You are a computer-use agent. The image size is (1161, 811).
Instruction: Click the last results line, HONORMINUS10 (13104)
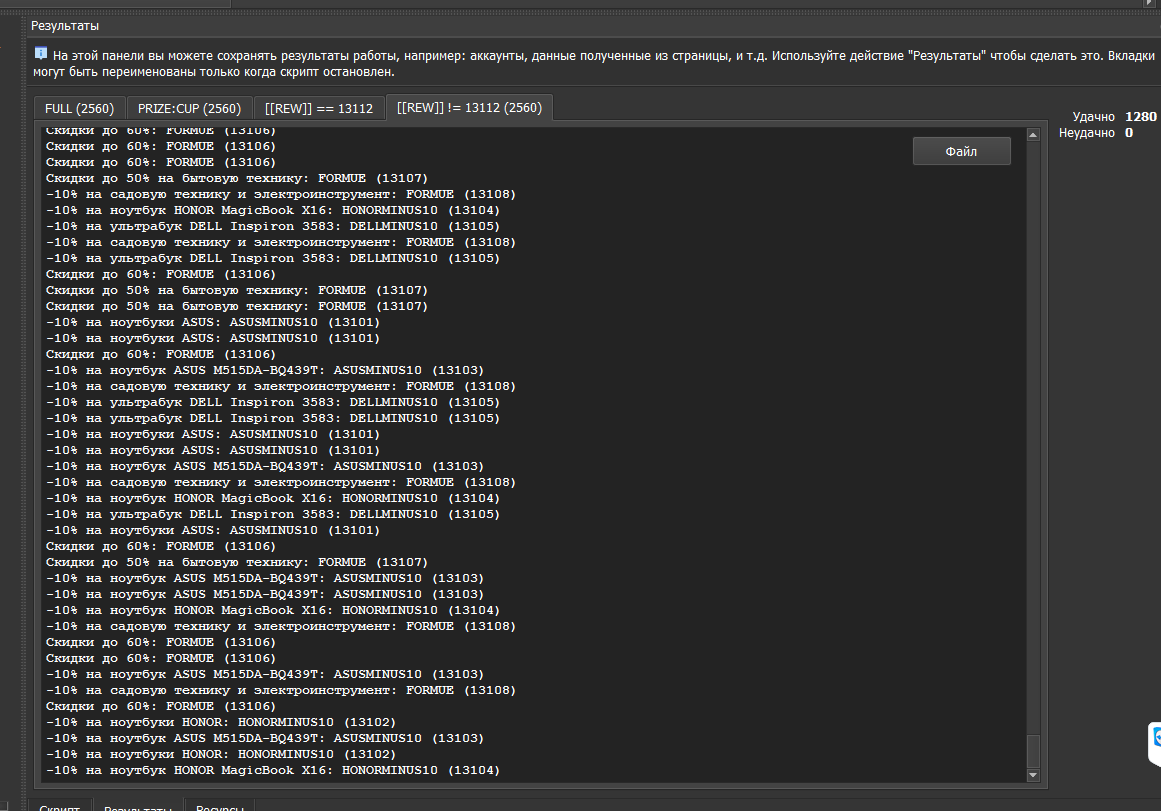coord(272,770)
